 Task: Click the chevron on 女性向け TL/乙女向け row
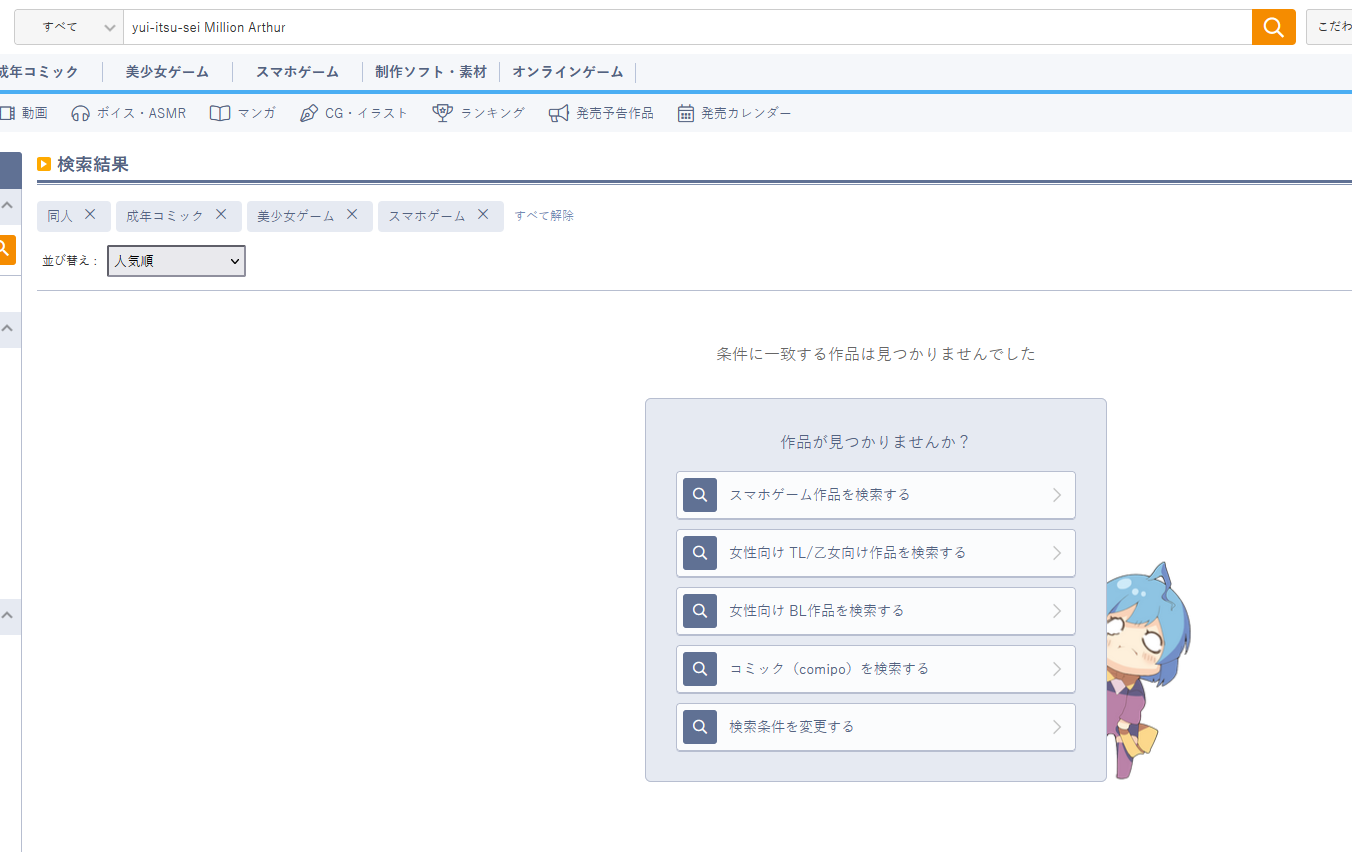[x=1057, y=553]
